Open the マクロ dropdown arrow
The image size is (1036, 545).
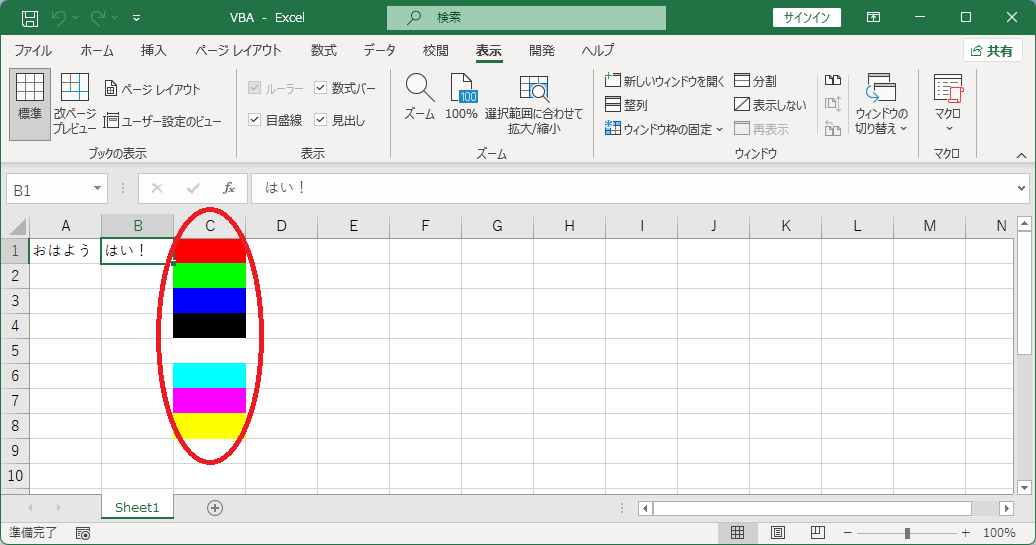click(949, 129)
